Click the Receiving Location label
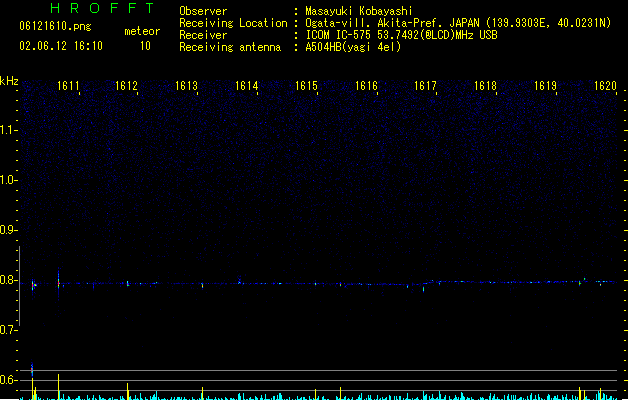 pos(233,23)
